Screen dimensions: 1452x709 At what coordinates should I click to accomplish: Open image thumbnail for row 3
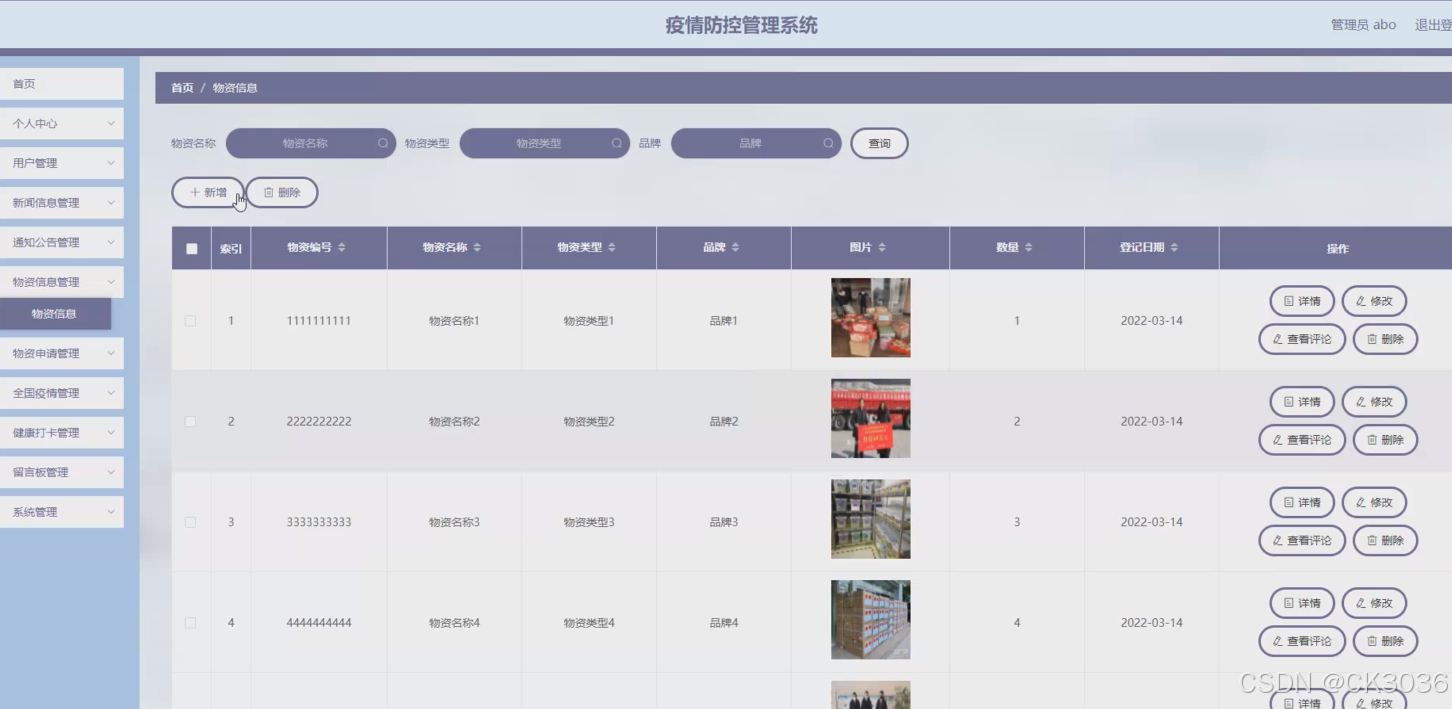pyautogui.click(x=871, y=519)
